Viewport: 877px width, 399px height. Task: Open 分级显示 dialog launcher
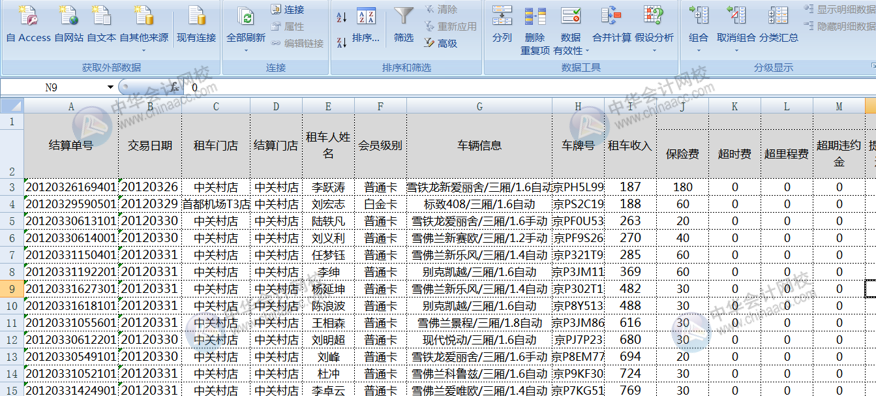[873, 67]
